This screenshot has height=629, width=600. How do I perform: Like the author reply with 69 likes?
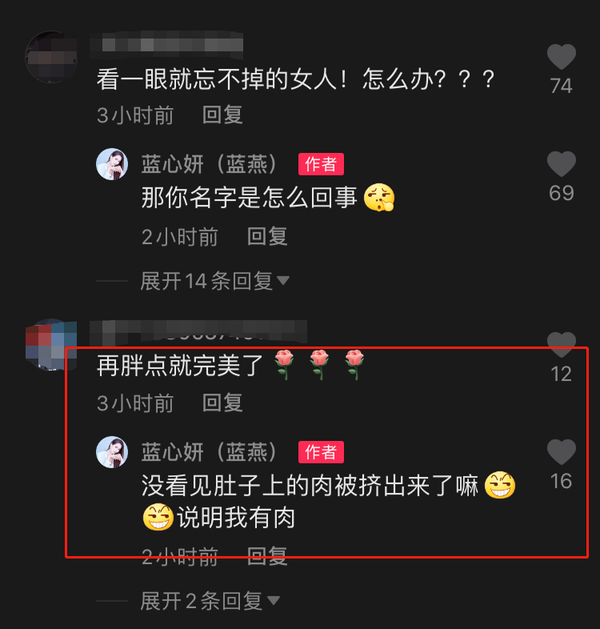click(561, 164)
